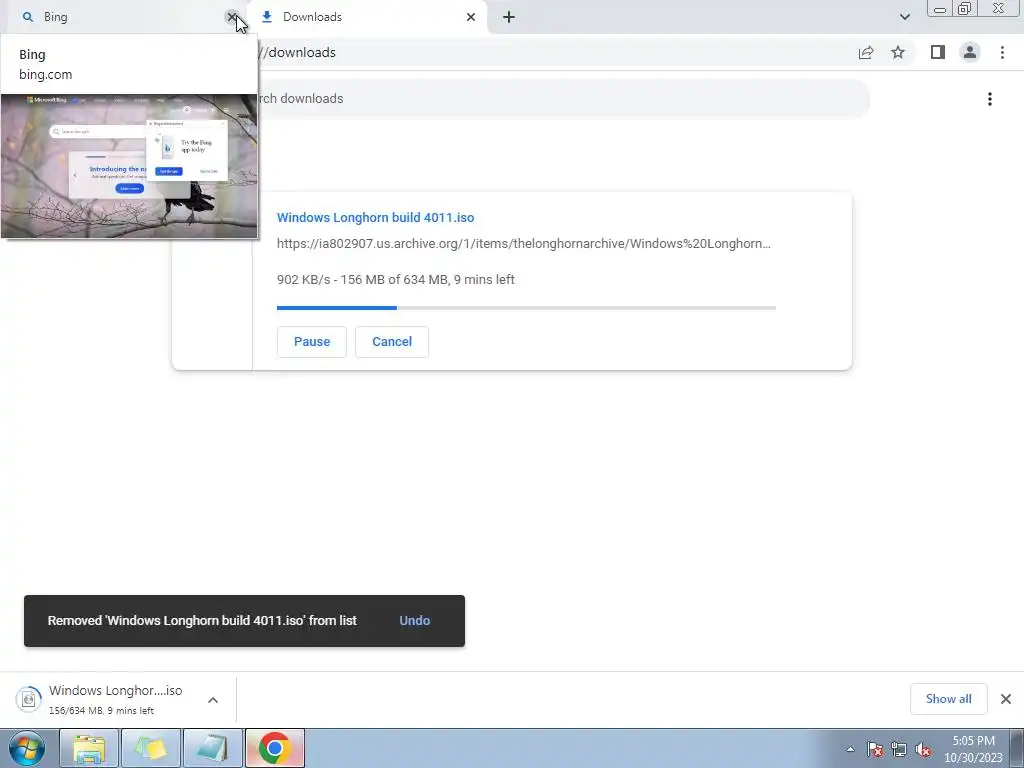Open the download shelf item Windows Longhor....iso
This screenshot has width=1024, height=768.
[116, 699]
